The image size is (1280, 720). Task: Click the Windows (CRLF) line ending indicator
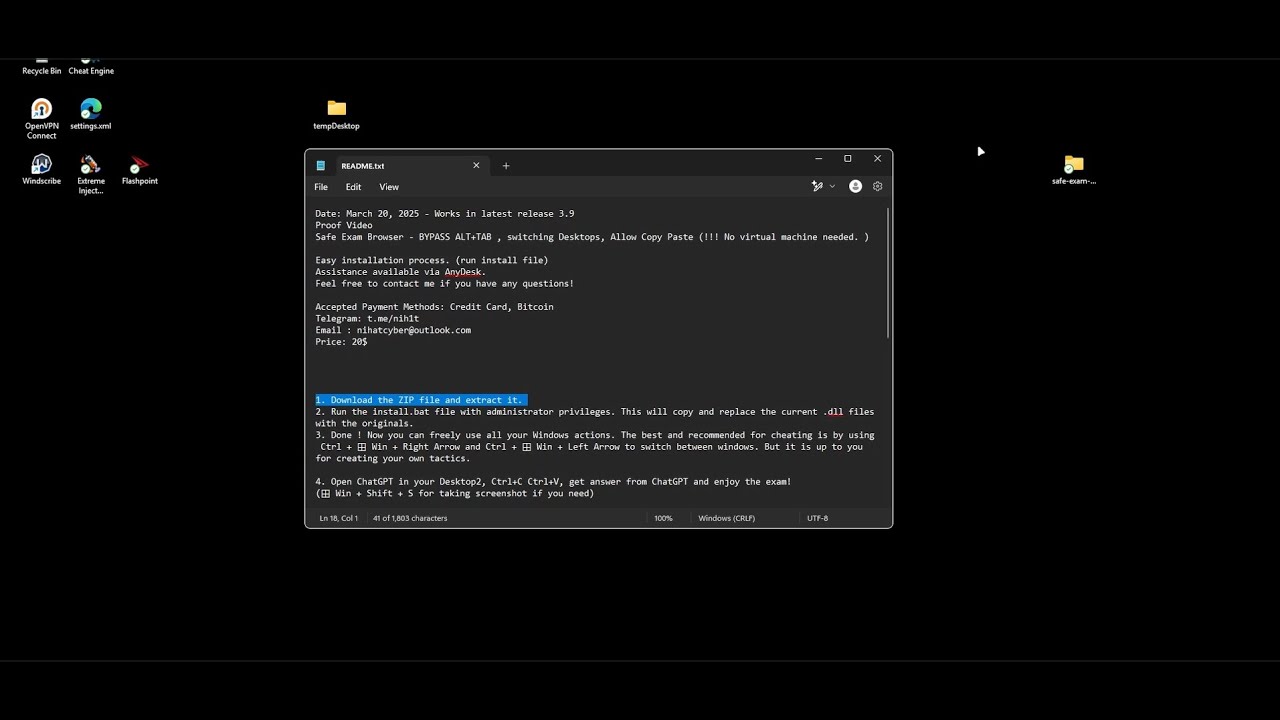tap(727, 518)
